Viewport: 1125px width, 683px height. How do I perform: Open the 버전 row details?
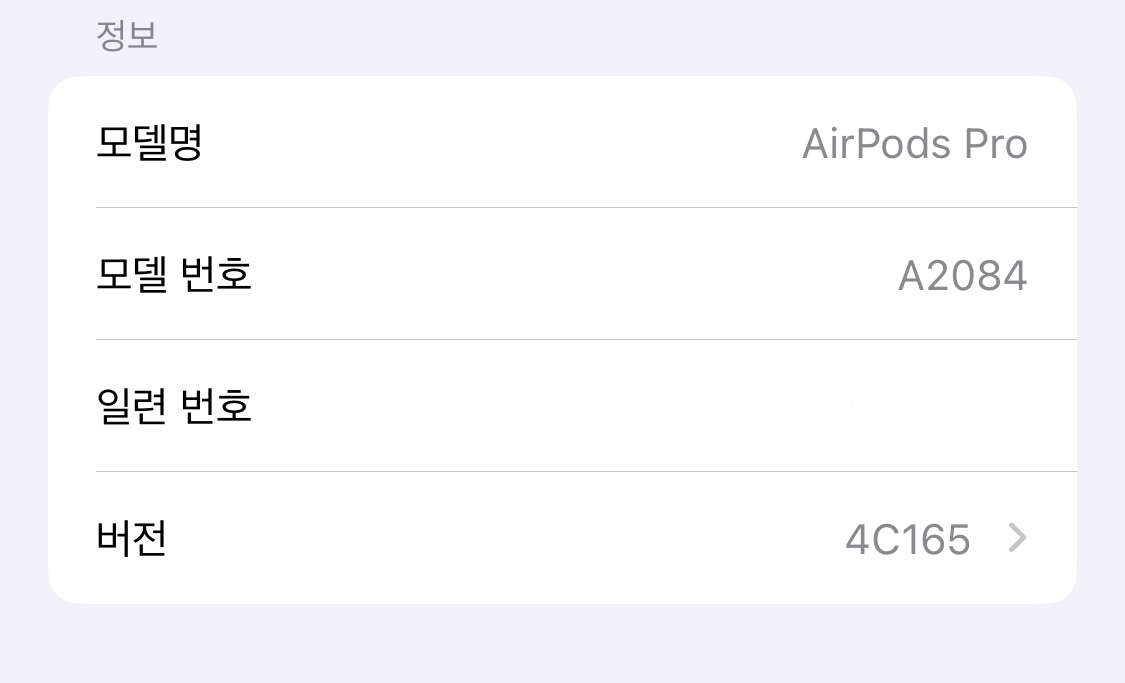[562, 538]
